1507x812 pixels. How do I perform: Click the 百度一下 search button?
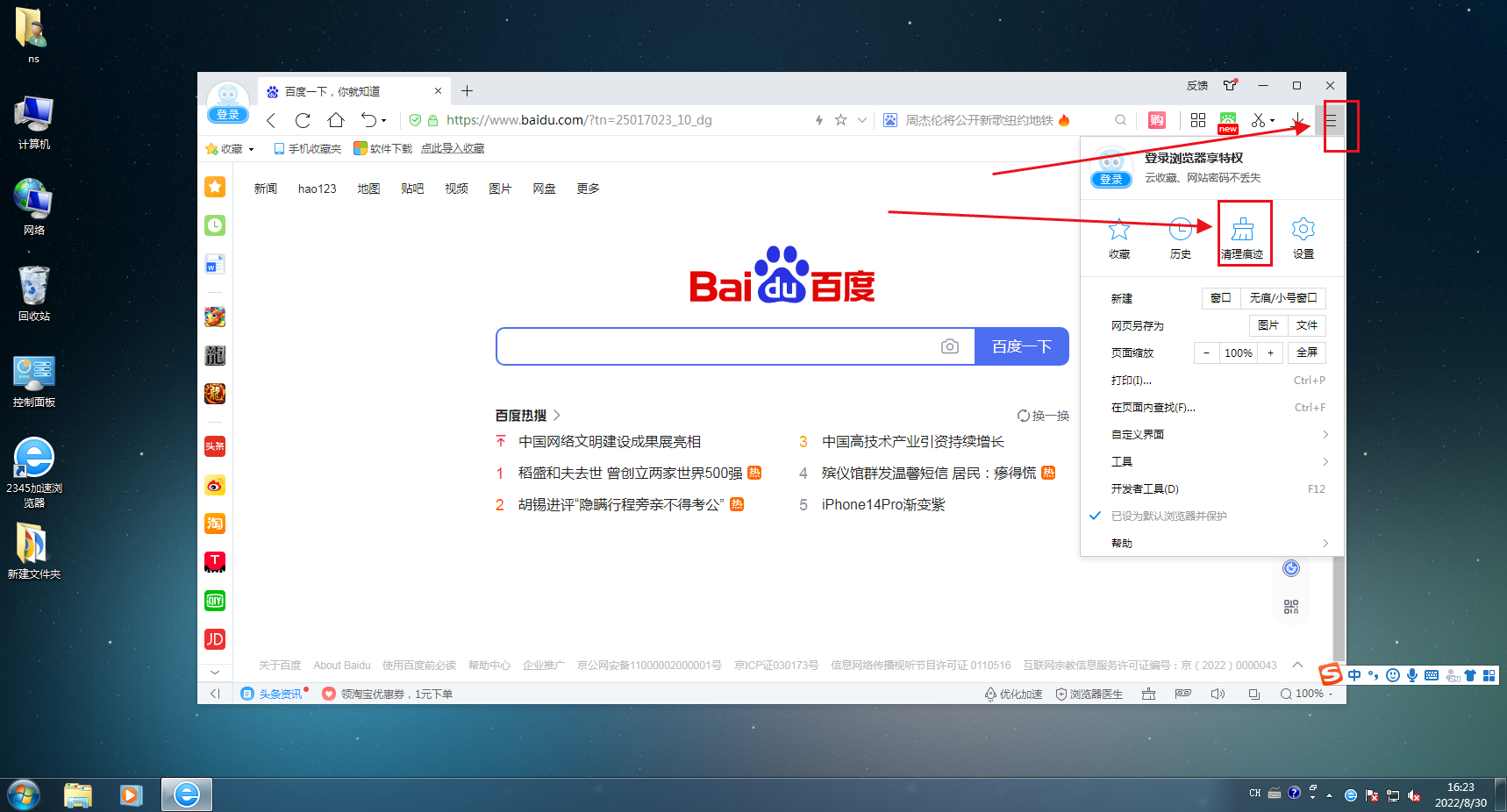pyautogui.click(x=1022, y=346)
